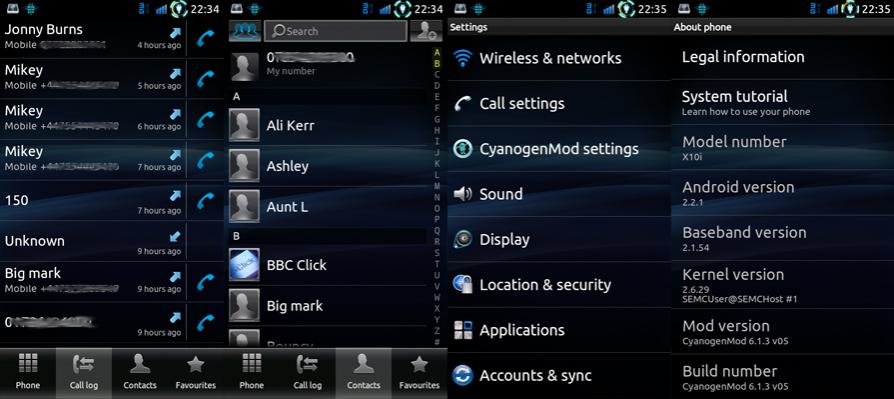Tap Android version 2.2.1 entry
The height and width of the screenshot is (399, 894).
[783, 193]
